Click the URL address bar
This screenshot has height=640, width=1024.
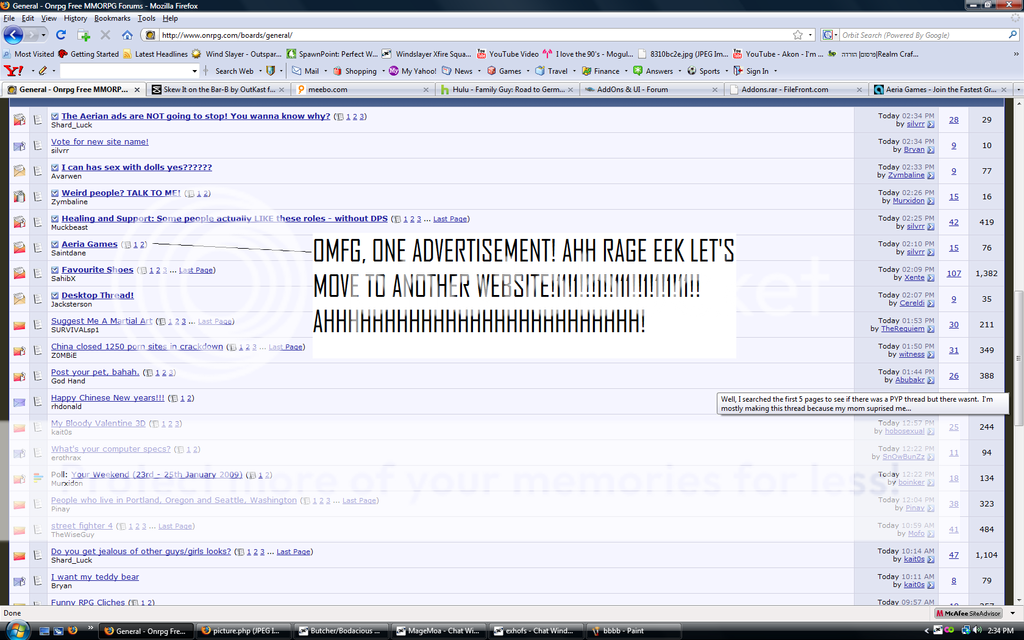(470, 35)
